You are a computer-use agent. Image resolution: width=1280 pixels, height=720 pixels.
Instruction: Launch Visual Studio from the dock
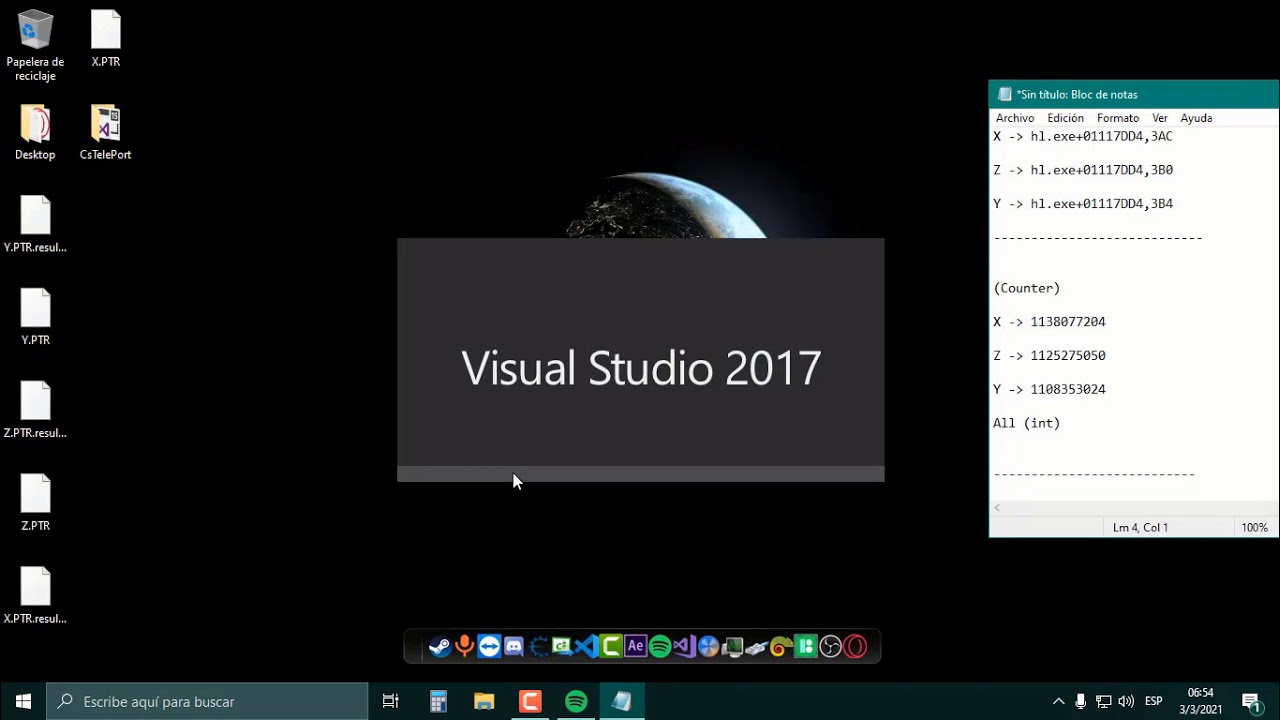(684, 647)
